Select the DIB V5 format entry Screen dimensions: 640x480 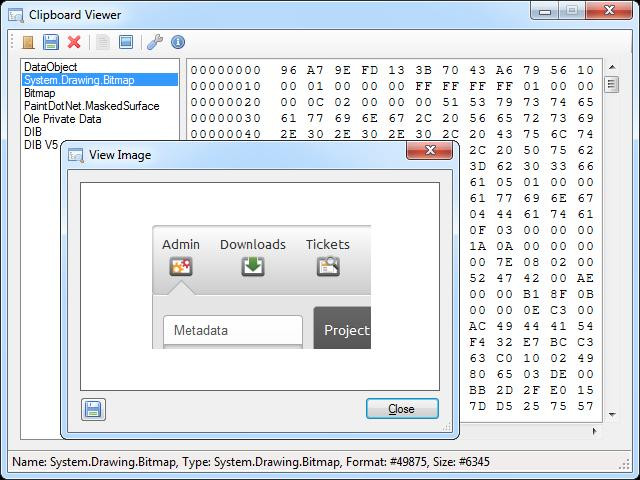[41, 145]
